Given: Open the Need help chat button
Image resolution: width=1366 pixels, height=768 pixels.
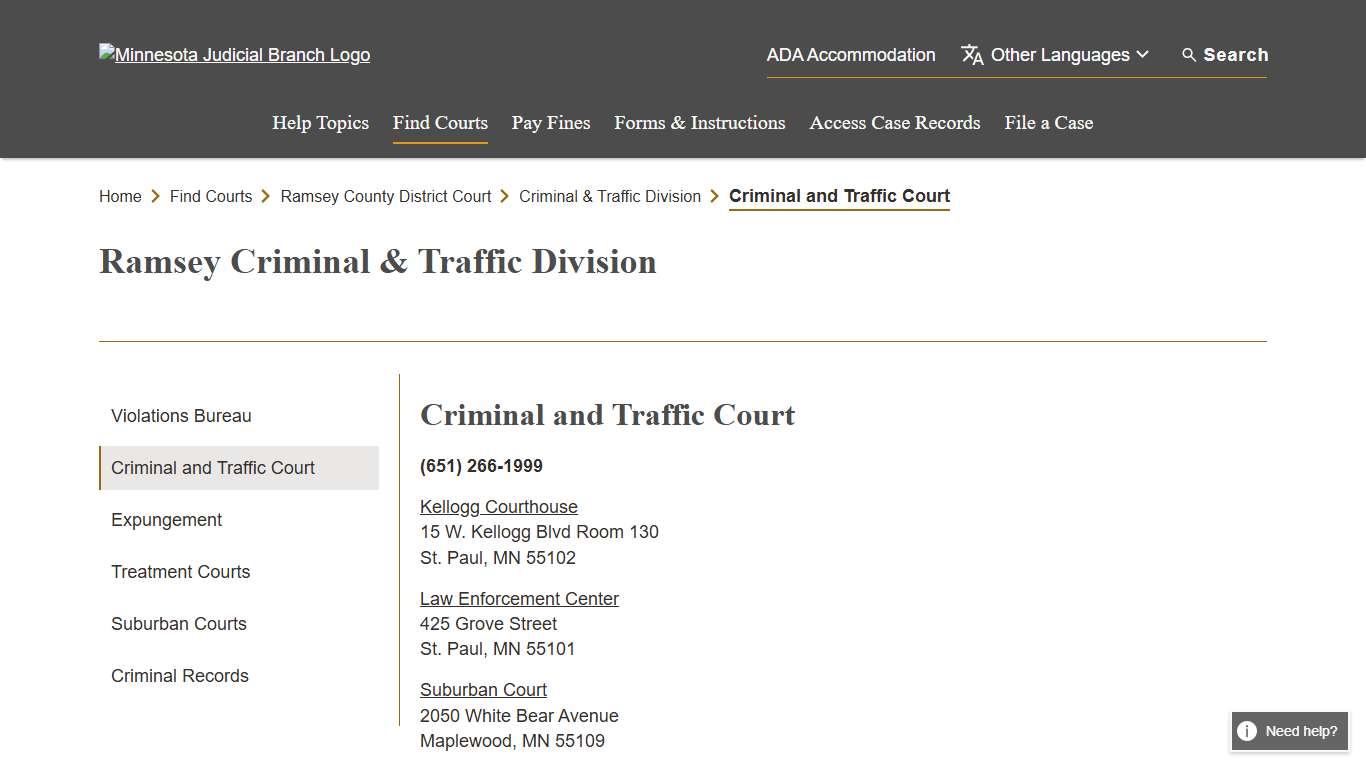Looking at the screenshot, I should [x=1289, y=731].
